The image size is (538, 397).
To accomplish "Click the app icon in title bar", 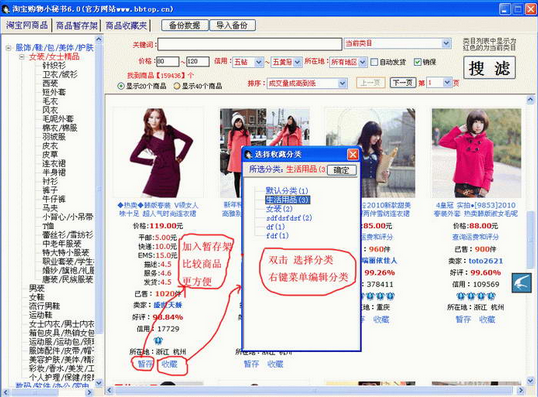I will click(x=6, y=9).
